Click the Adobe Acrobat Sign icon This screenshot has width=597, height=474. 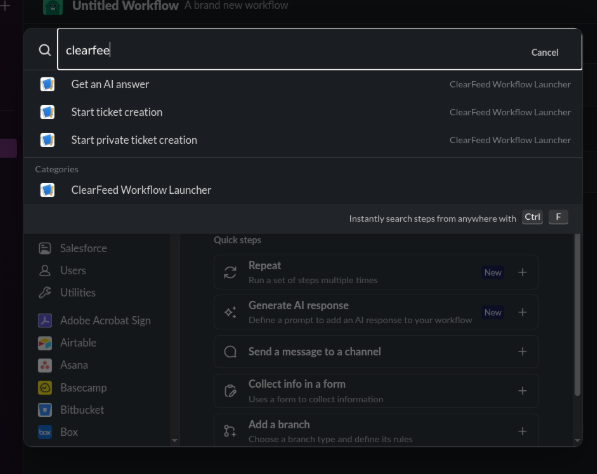click(45, 321)
